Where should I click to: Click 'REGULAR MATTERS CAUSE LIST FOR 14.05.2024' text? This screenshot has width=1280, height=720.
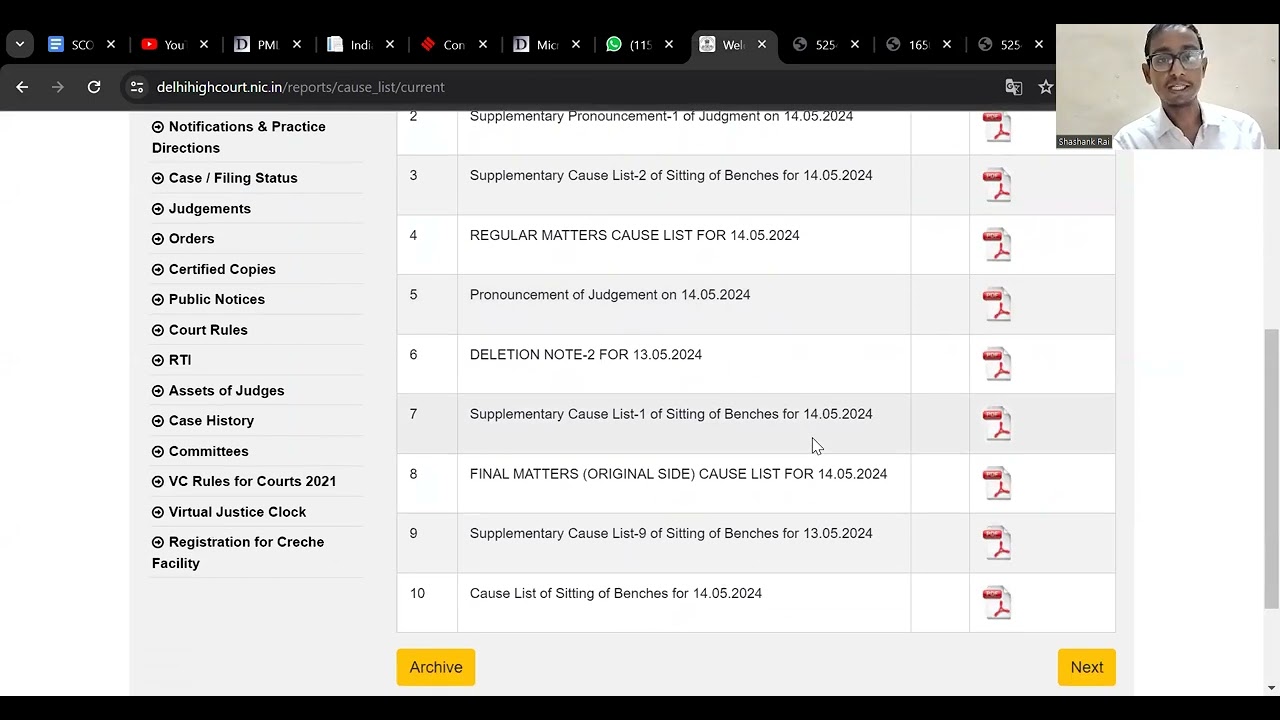635,235
